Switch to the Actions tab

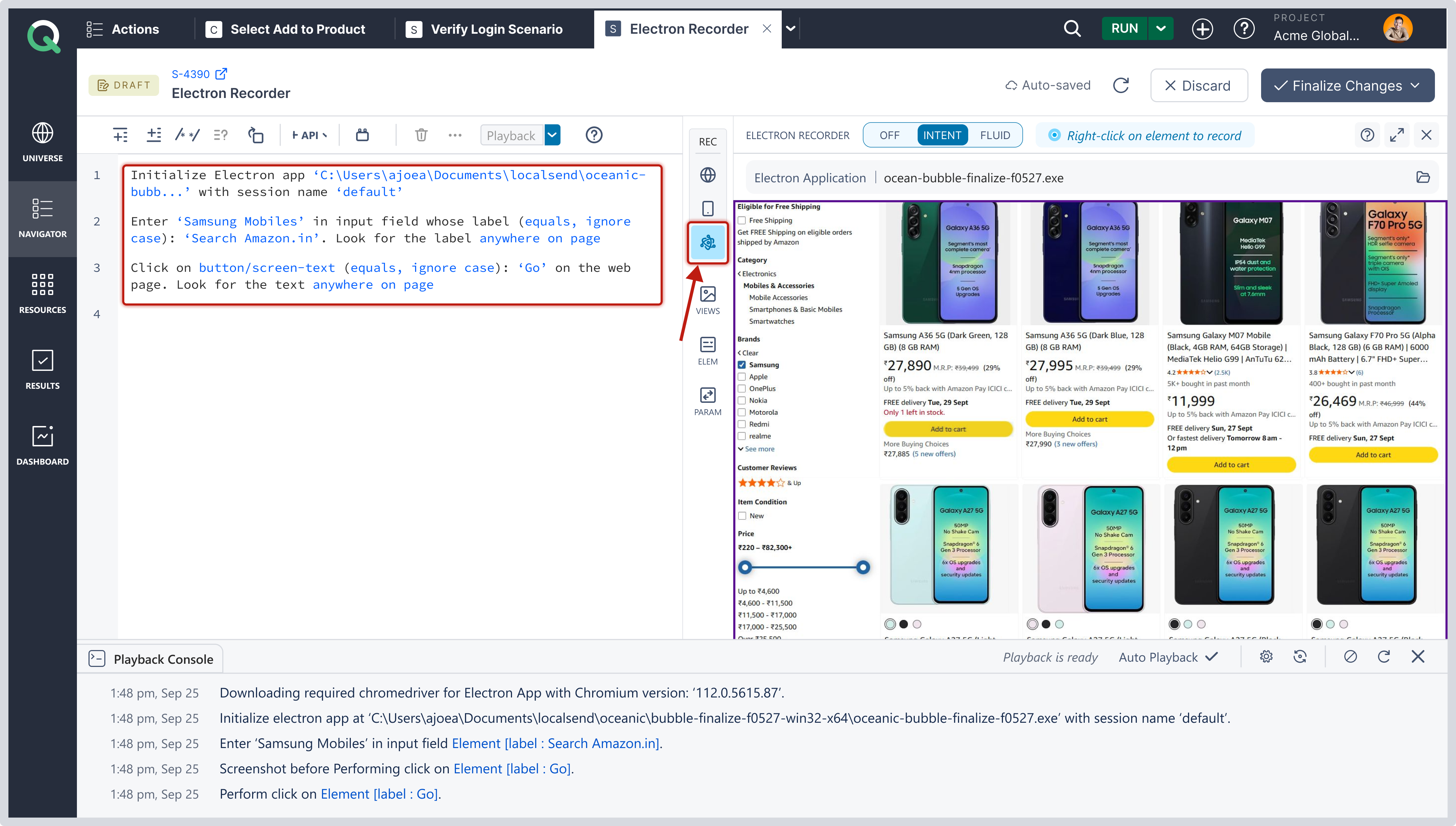click(123, 29)
